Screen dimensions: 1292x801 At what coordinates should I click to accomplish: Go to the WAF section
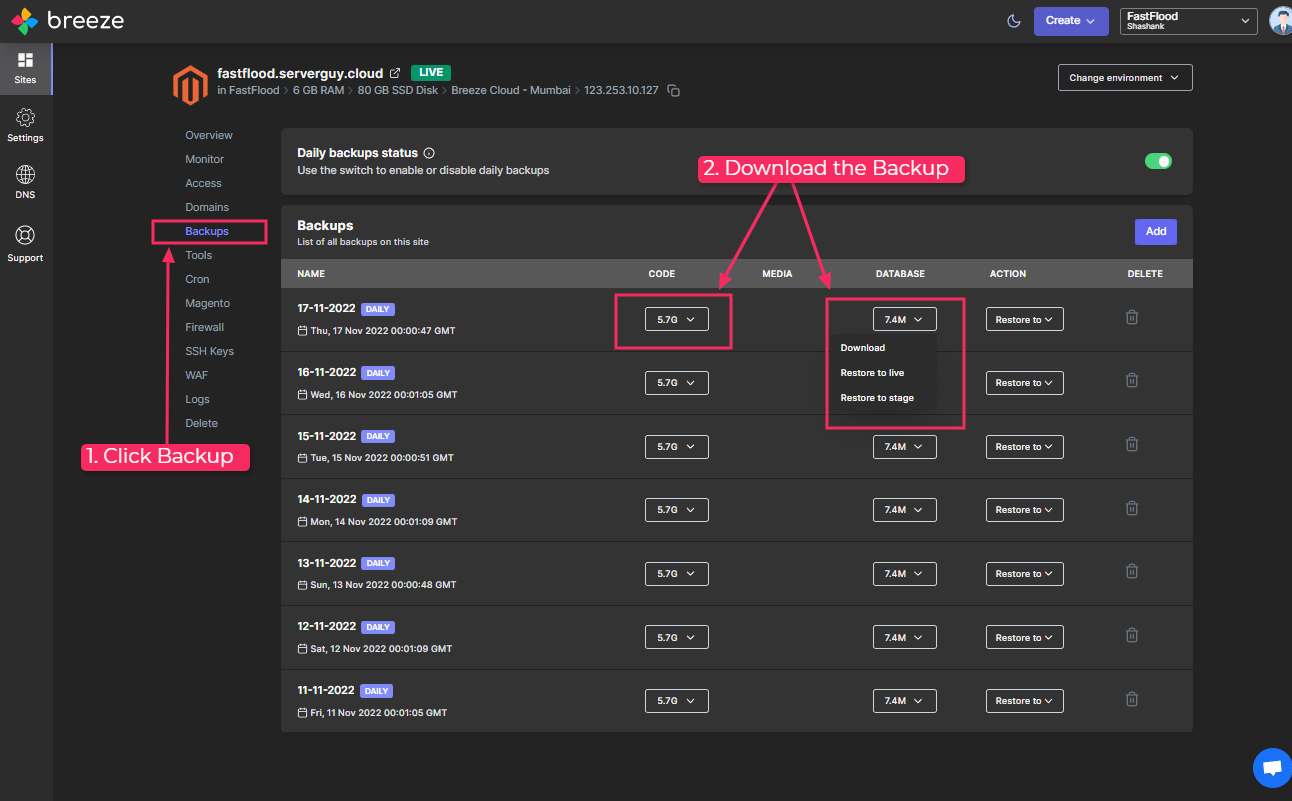click(x=197, y=375)
